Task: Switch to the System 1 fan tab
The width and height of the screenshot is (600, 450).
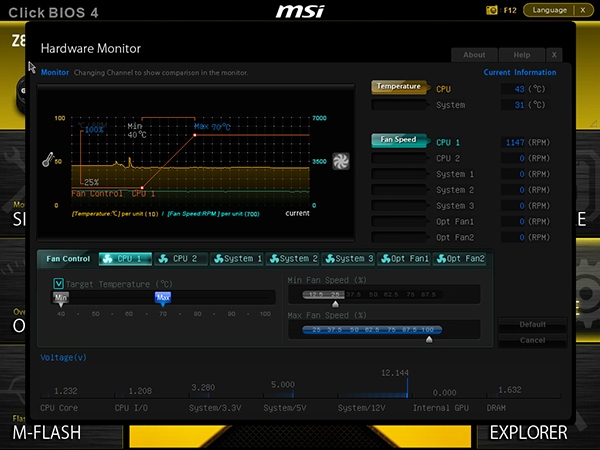Action: (236, 259)
